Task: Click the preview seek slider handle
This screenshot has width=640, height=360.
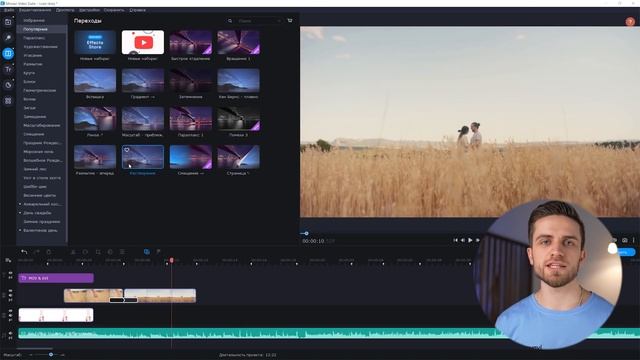Action: [x=306, y=233]
